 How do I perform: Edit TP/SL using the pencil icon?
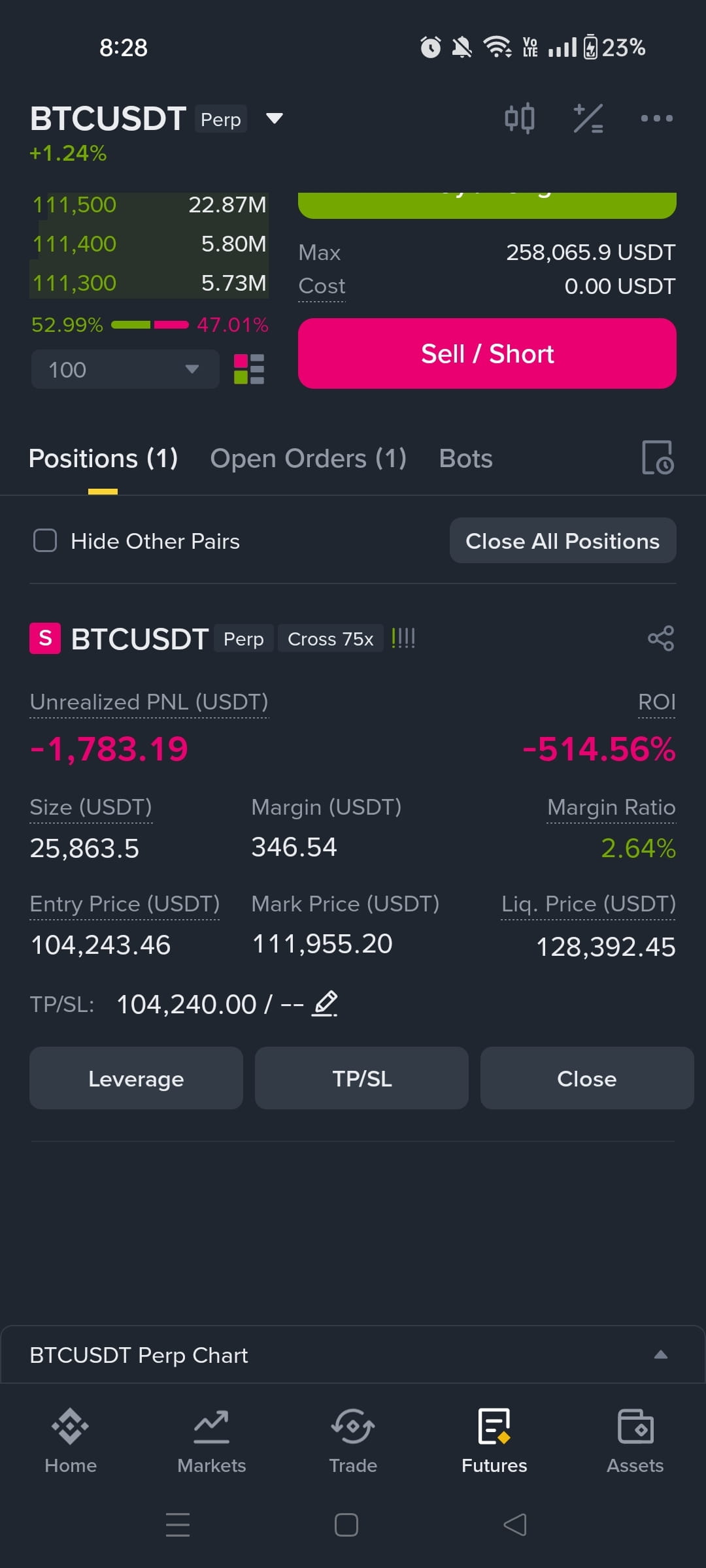click(325, 1004)
